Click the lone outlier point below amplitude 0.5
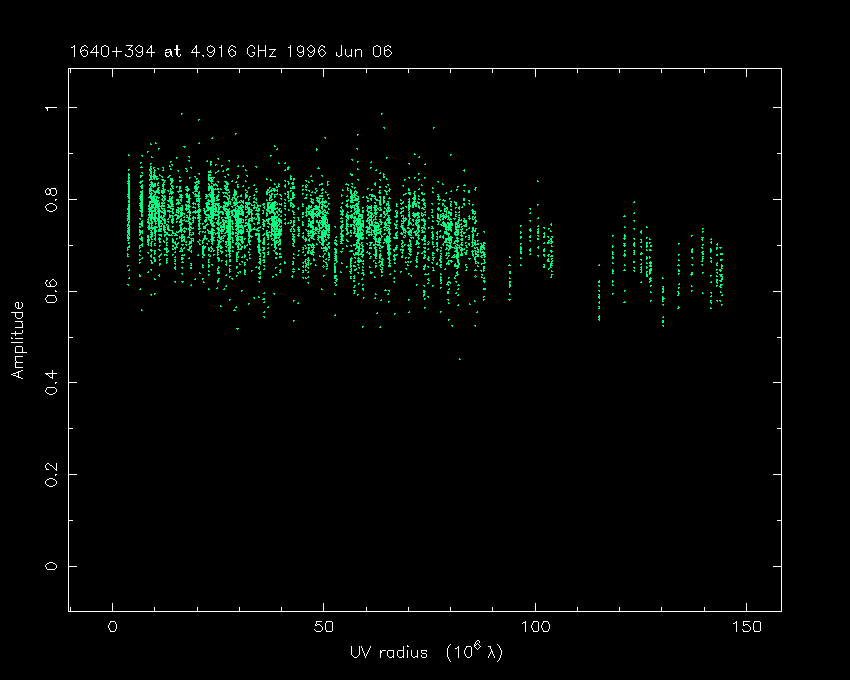The image size is (850, 680). pos(460,358)
